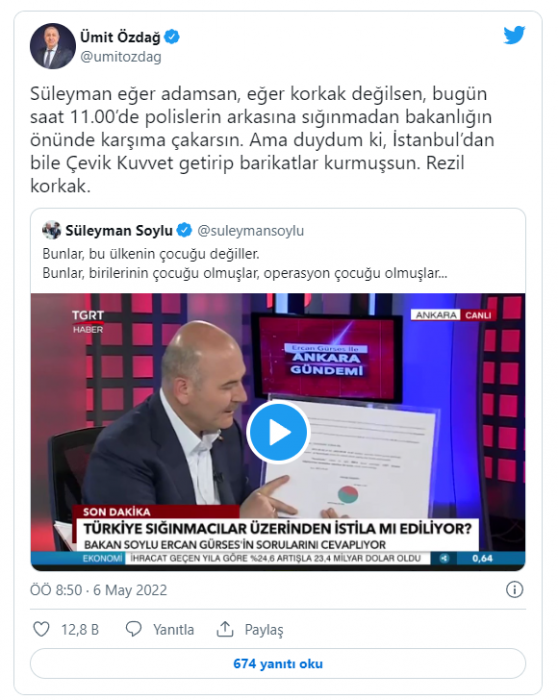This screenshot has width=558, height=700.
Task: Click the share upload icon
Action: pos(225,629)
